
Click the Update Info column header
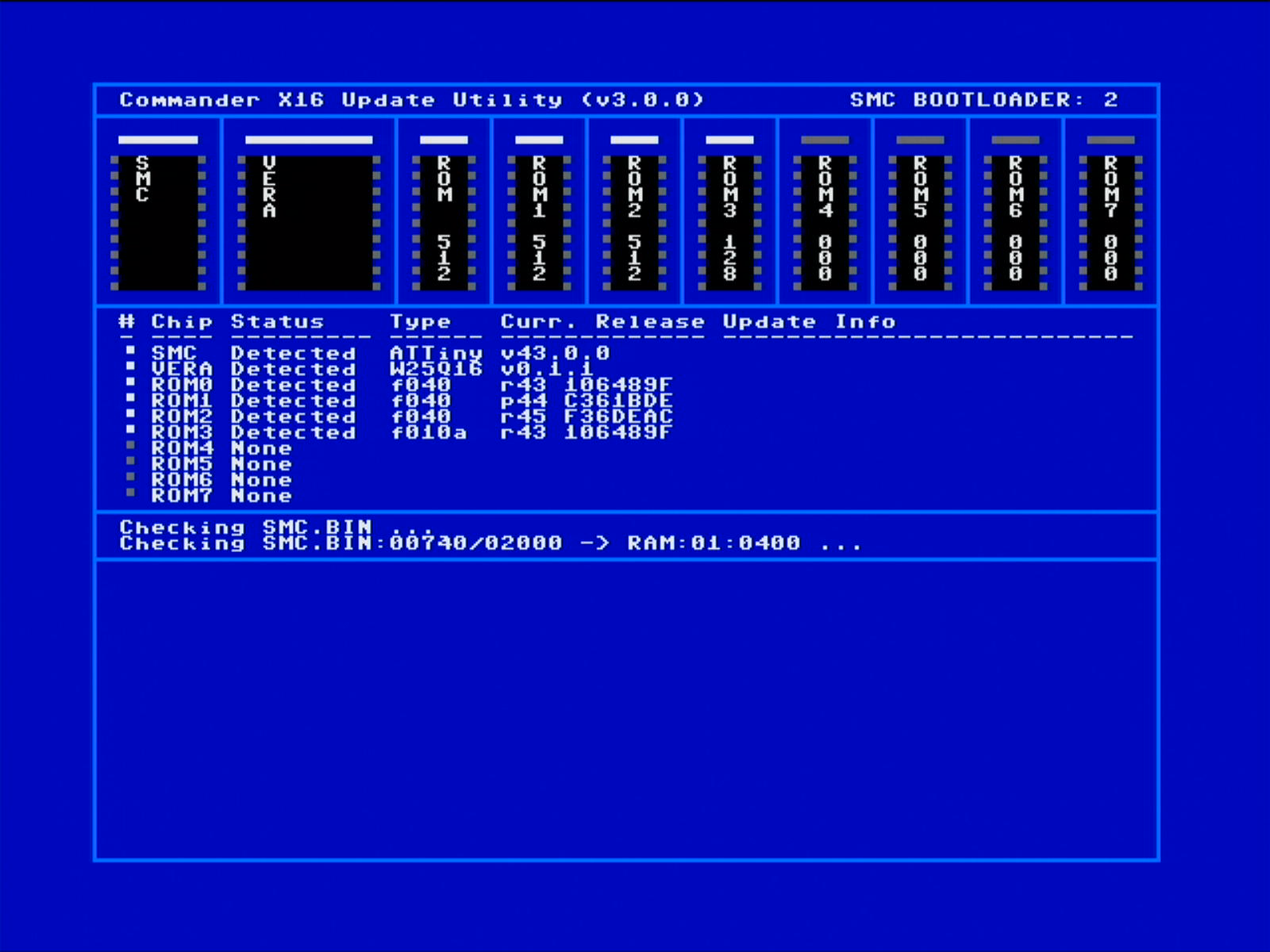click(809, 322)
